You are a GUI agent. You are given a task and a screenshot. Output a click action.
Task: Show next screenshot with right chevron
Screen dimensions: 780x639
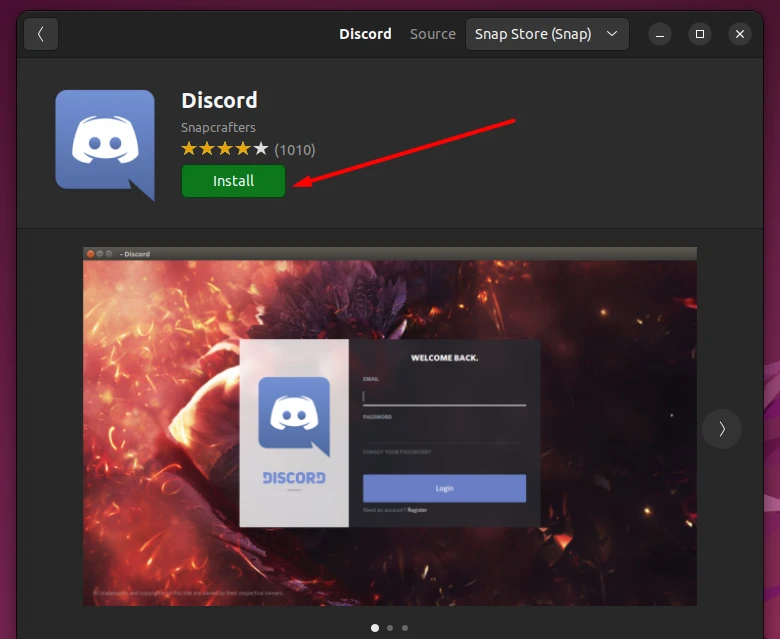[x=721, y=429]
